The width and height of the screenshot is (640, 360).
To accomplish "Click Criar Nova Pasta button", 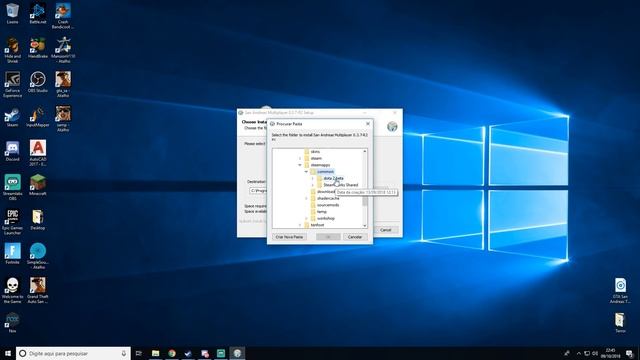I will coord(289,237).
